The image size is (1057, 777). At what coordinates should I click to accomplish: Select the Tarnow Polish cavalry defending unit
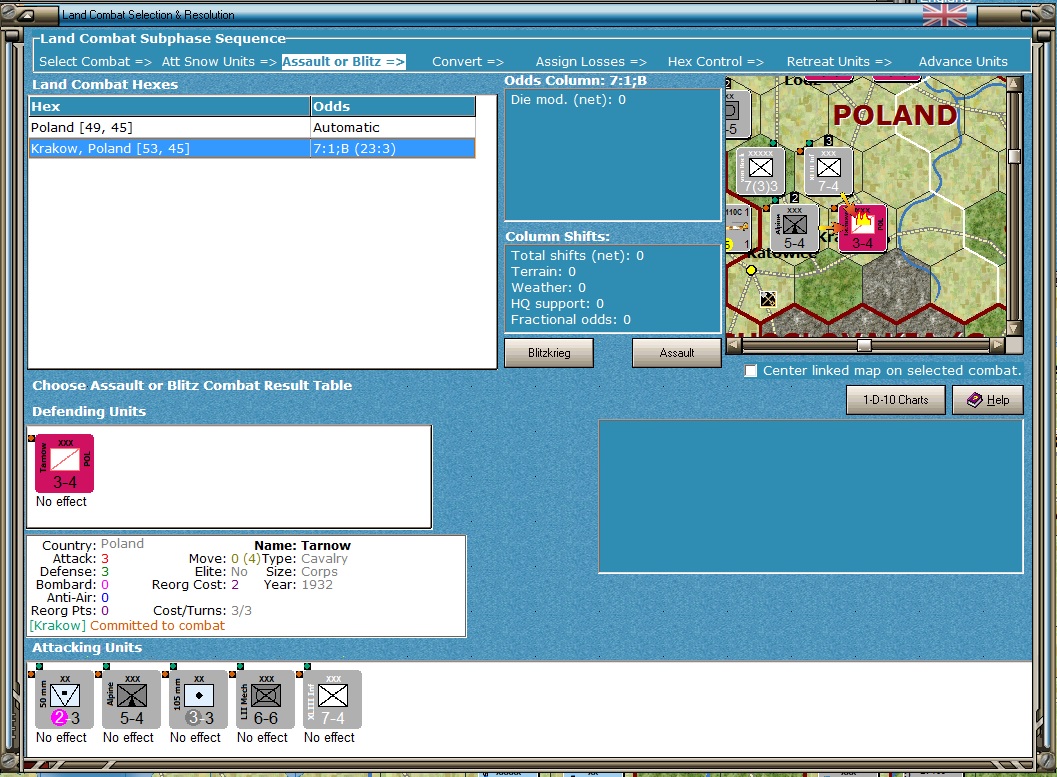point(64,463)
